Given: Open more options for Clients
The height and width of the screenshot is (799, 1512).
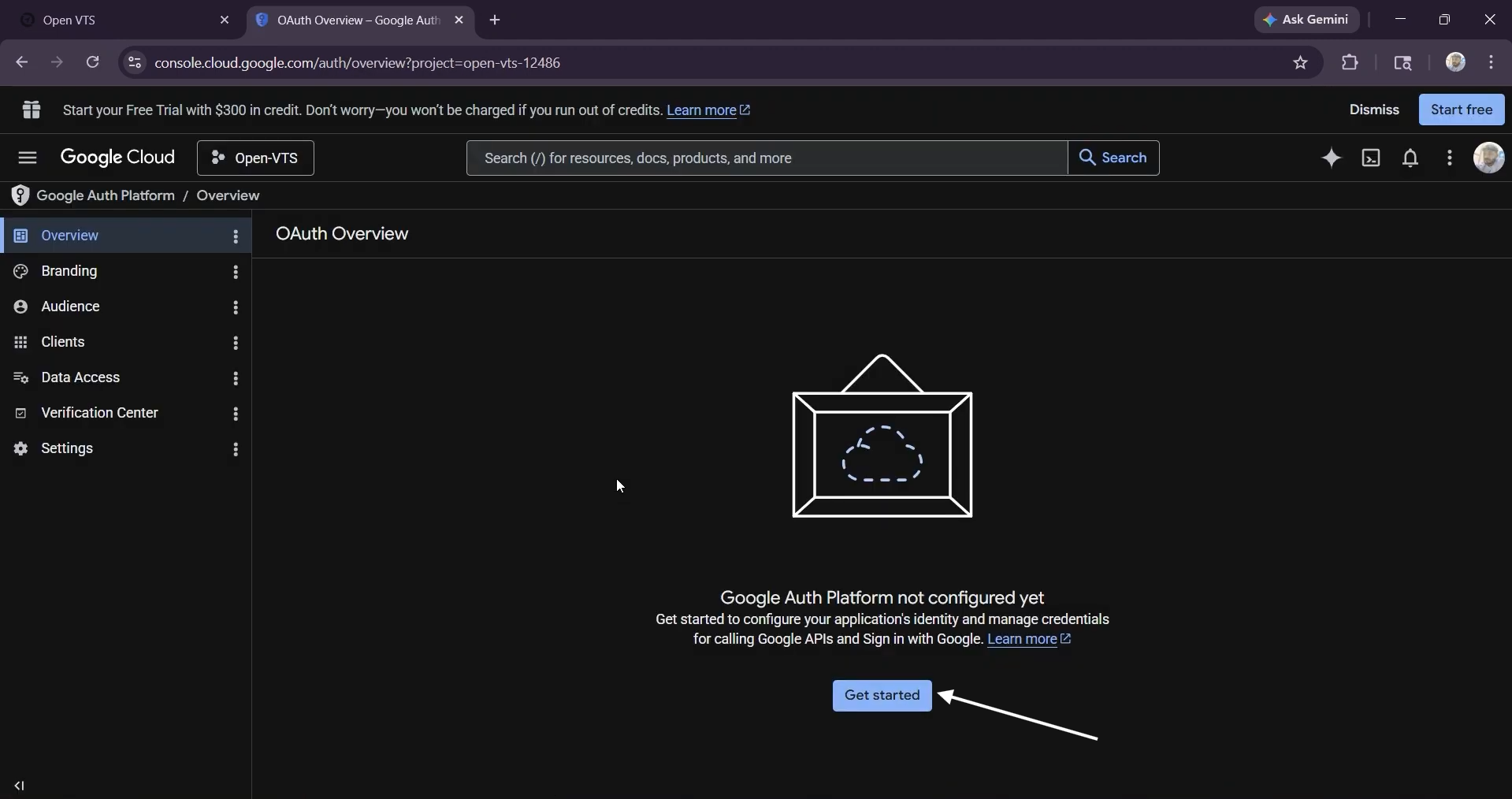Looking at the screenshot, I should tap(236, 343).
